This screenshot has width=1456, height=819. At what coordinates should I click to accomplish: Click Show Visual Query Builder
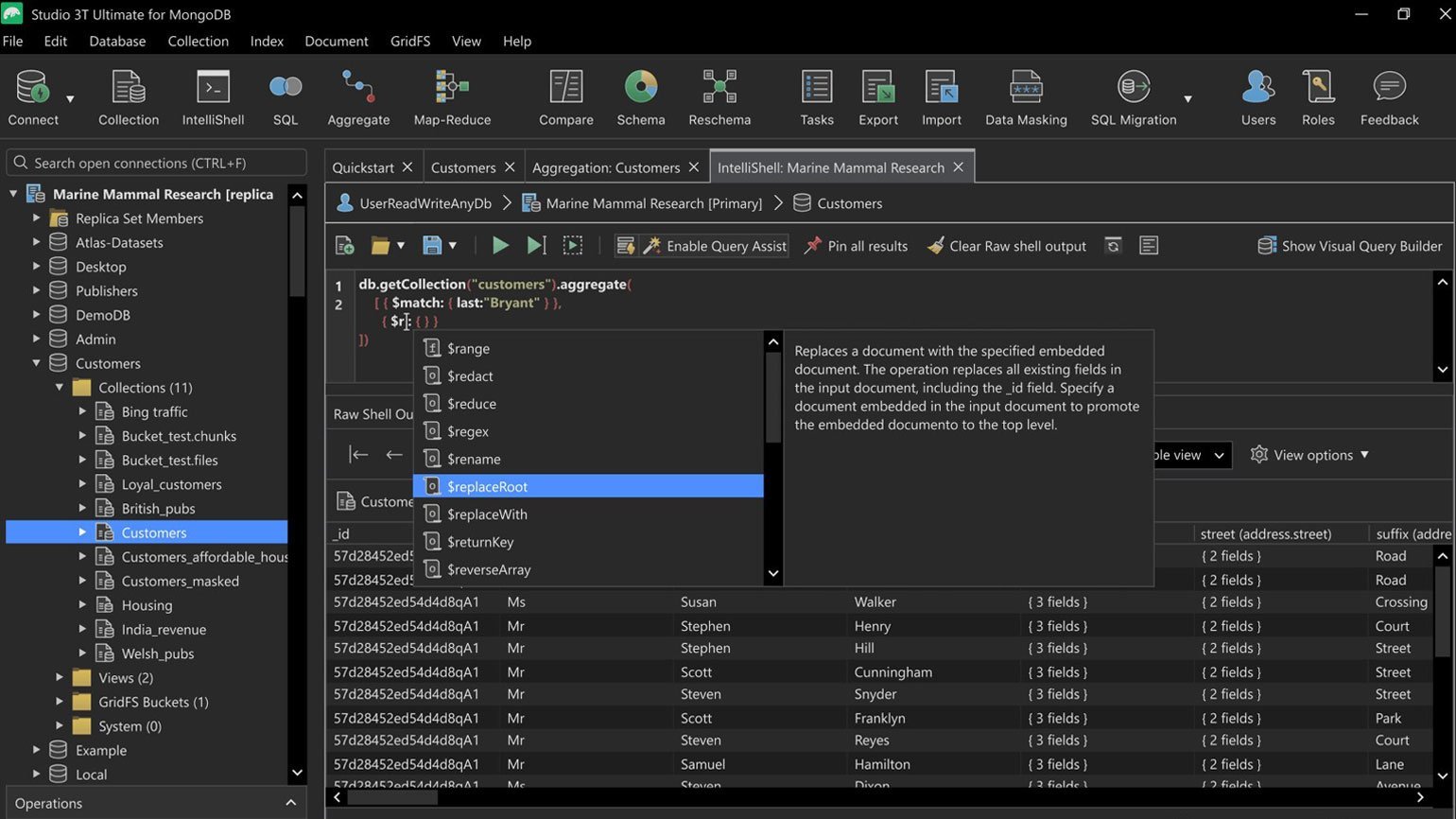1349,246
